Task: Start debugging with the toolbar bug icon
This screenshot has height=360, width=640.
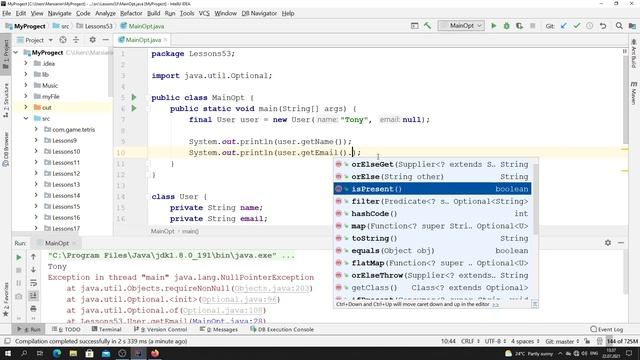Action: coord(507,26)
